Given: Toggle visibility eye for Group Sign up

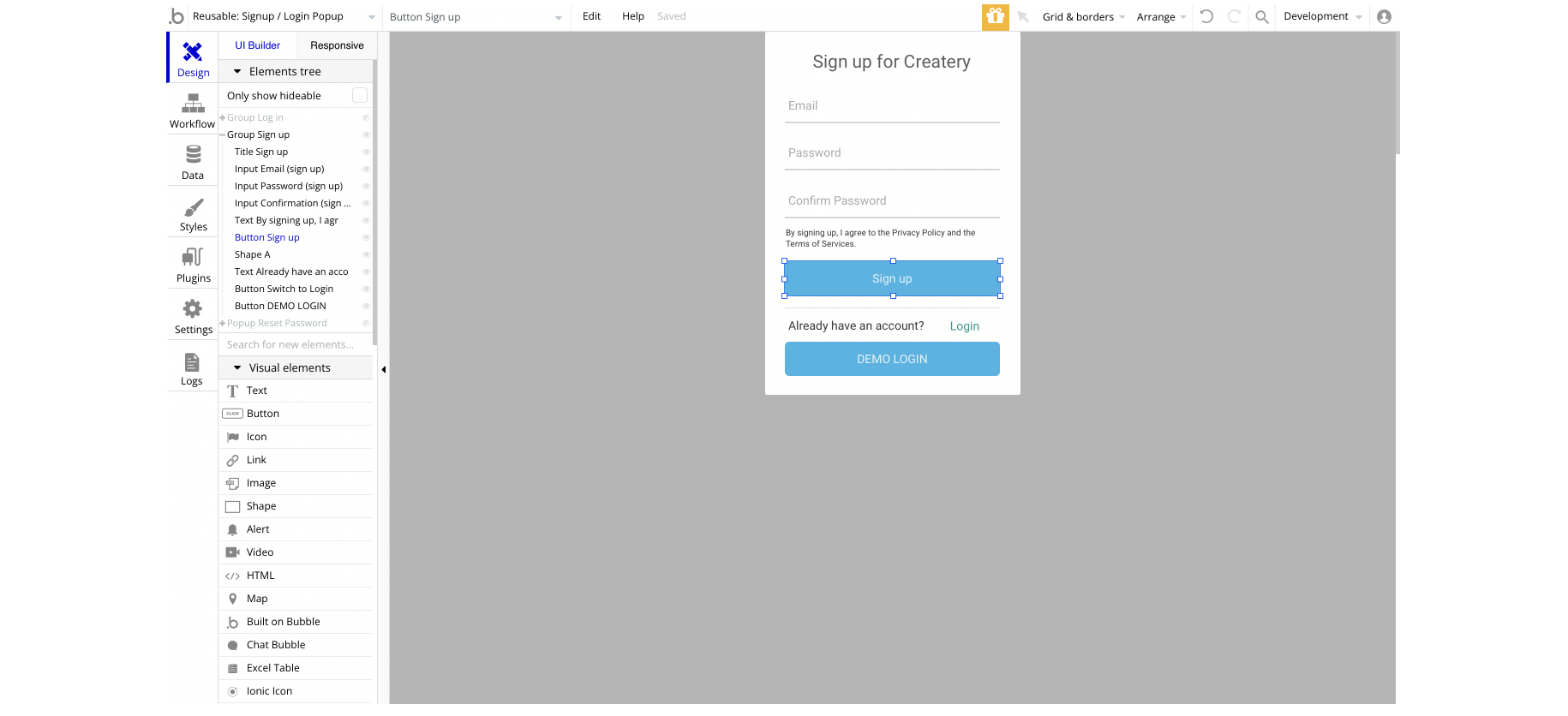Looking at the screenshot, I should [366, 134].
